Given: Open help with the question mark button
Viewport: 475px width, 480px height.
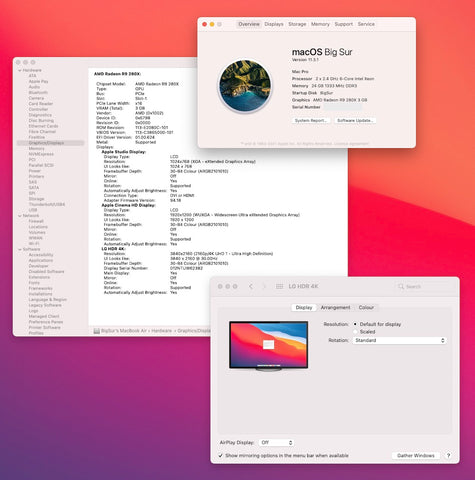Looking at the screenshot, I should tap(448, 455).
